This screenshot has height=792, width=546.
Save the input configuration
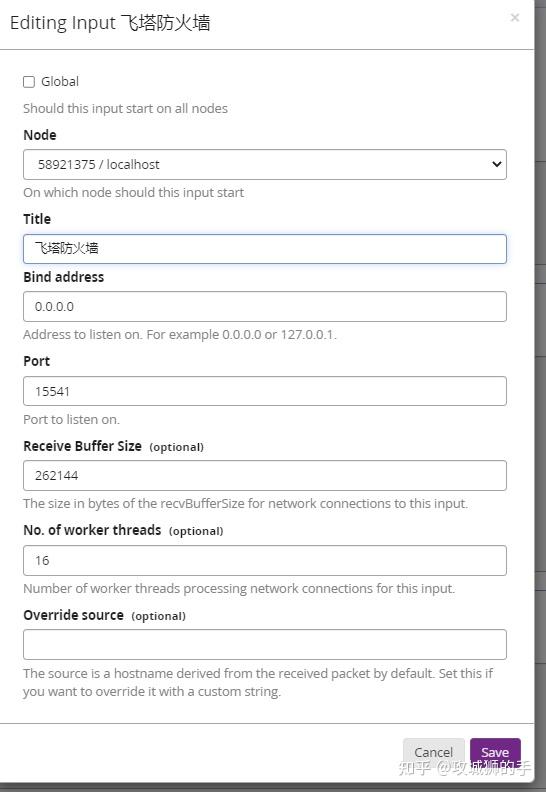(495, 752)
